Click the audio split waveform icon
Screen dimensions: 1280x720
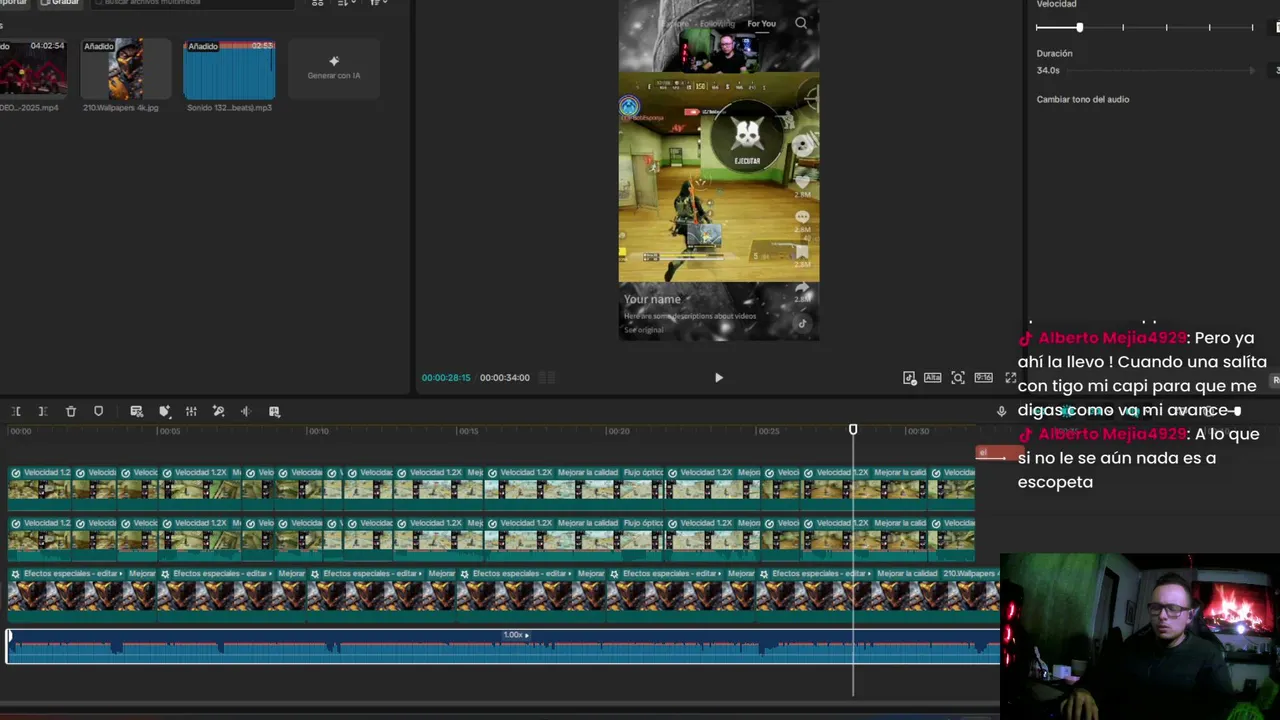click(x=245, y=411)
